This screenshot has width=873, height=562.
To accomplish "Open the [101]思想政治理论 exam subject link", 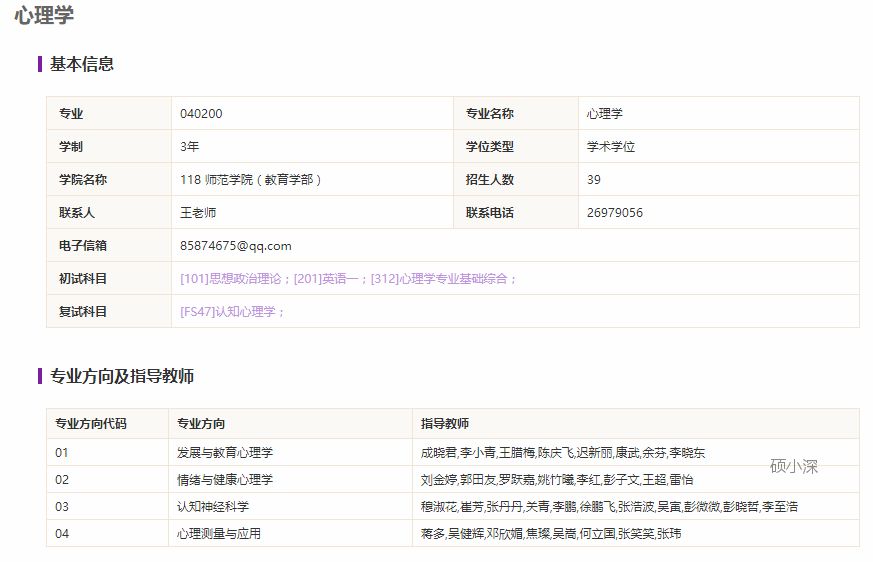I will click(x=231, y=278).
